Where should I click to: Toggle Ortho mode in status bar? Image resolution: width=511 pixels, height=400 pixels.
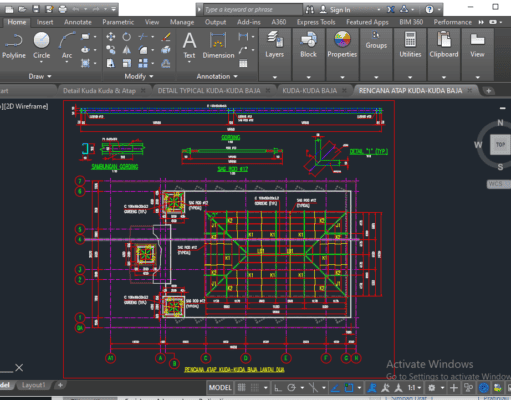[278, 387]
